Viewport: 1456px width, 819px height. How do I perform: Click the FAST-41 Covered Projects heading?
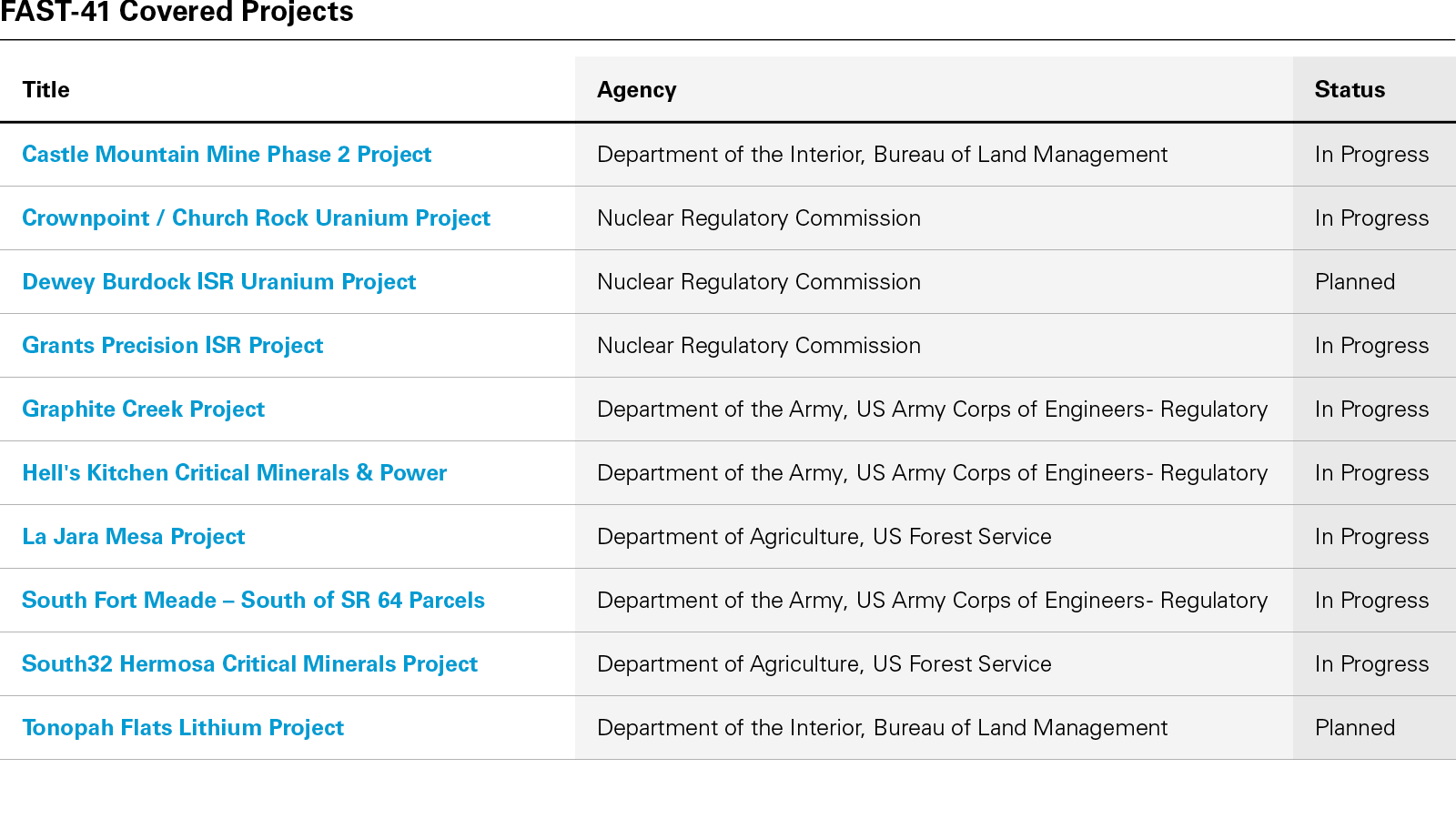177,13
